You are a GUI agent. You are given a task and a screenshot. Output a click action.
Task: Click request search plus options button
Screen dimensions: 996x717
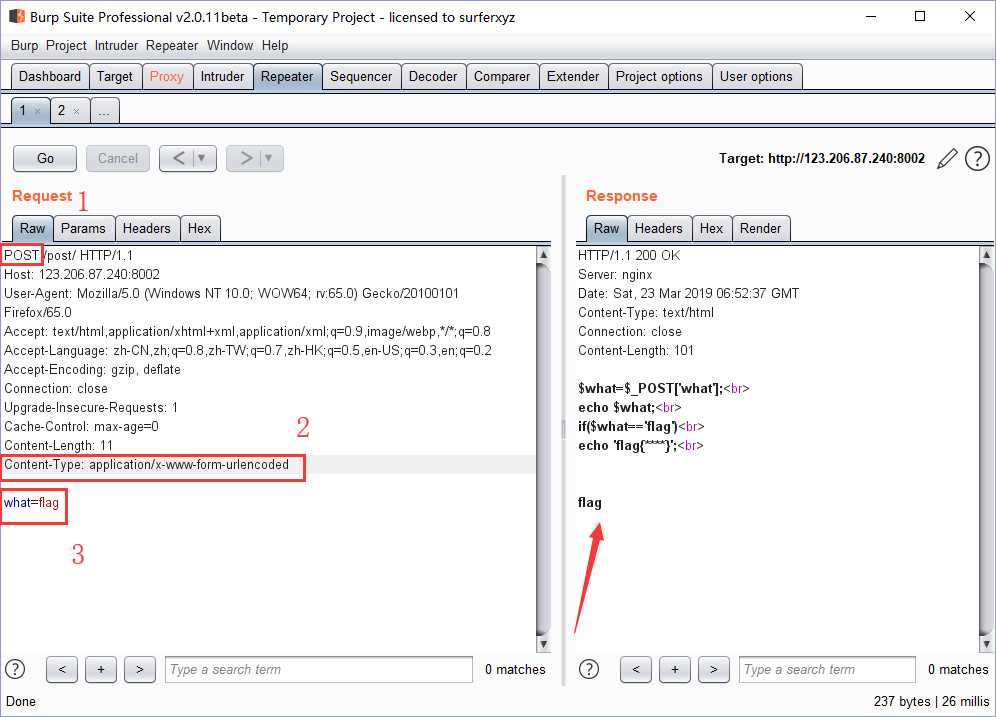[101, 669]
